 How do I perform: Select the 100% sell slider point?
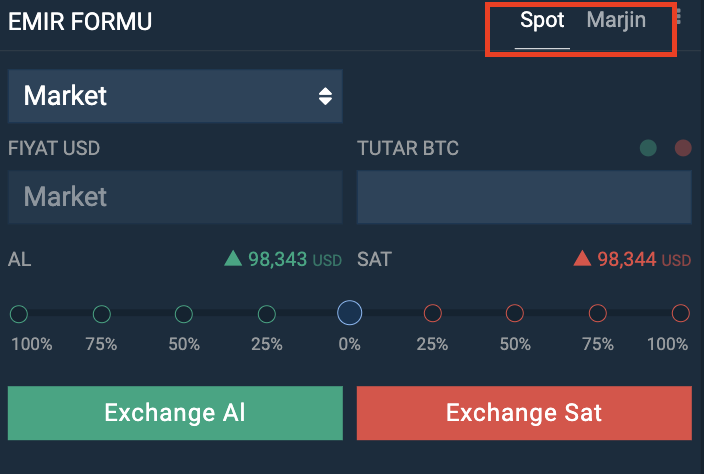coord(681,313)
